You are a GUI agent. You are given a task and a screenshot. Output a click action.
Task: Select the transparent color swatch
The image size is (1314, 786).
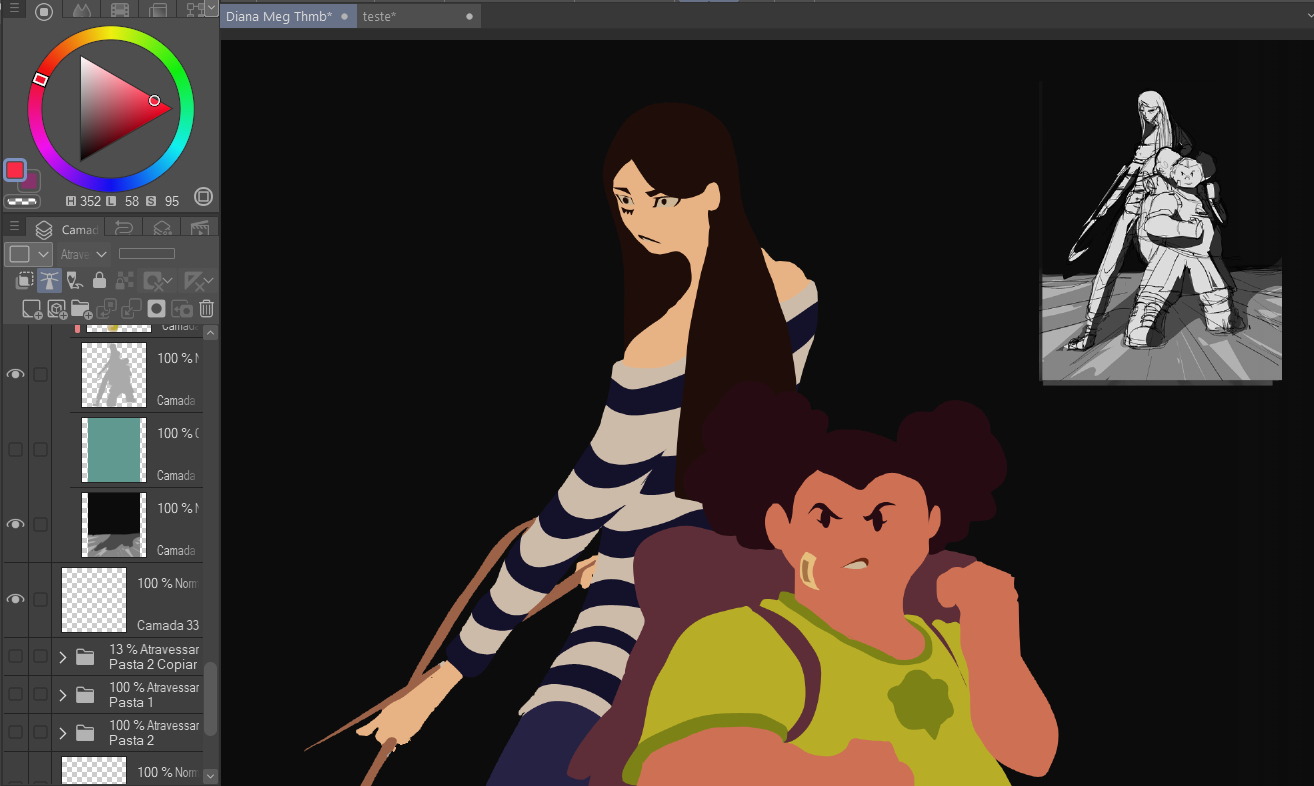click(x=22, y=200)
